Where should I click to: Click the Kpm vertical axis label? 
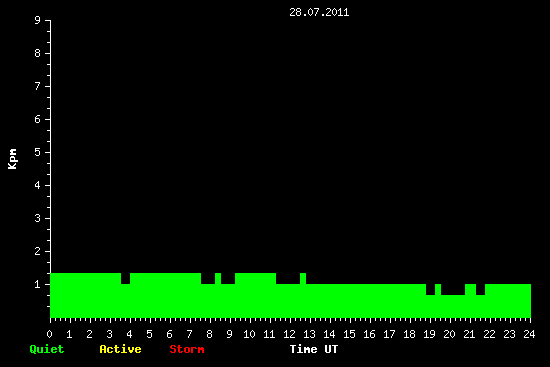(x=13, y=159)
